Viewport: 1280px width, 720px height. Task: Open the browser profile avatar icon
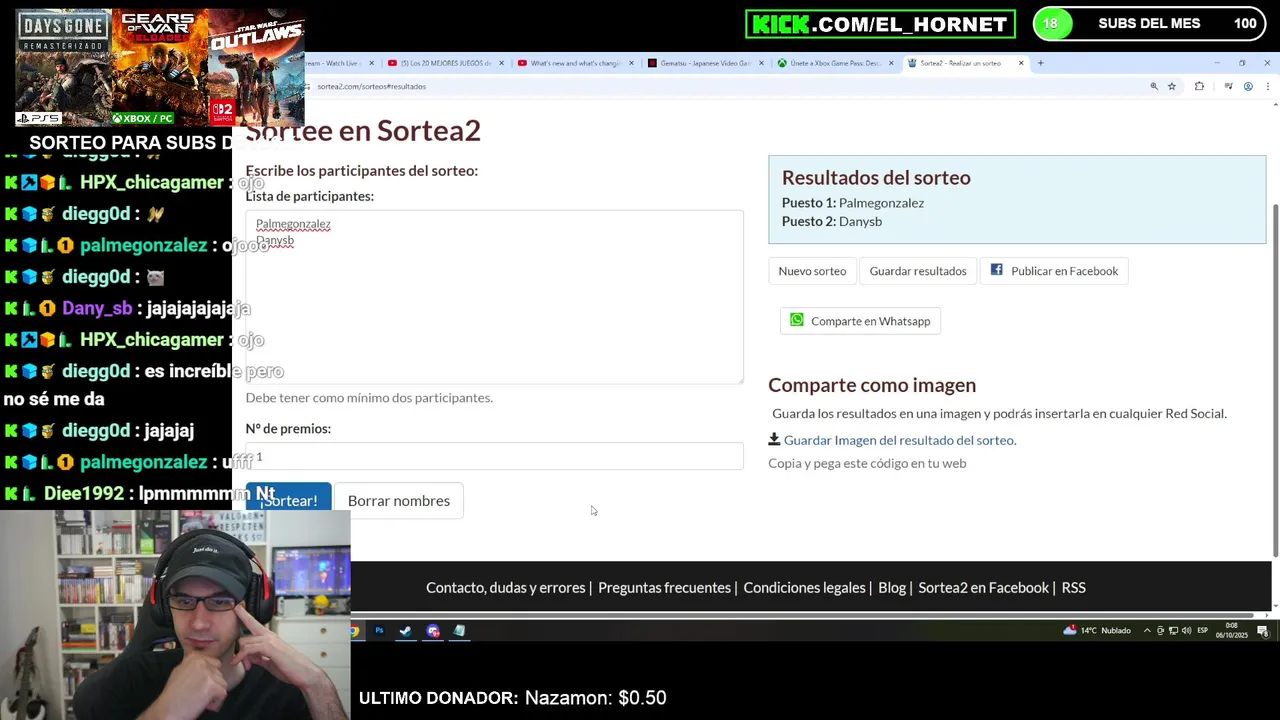(1248, 86)
